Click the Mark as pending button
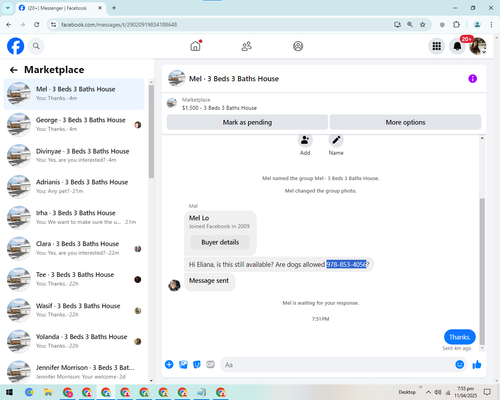This screenshot has height=400, width=500. pyautogui.click(x=247, y=122)
